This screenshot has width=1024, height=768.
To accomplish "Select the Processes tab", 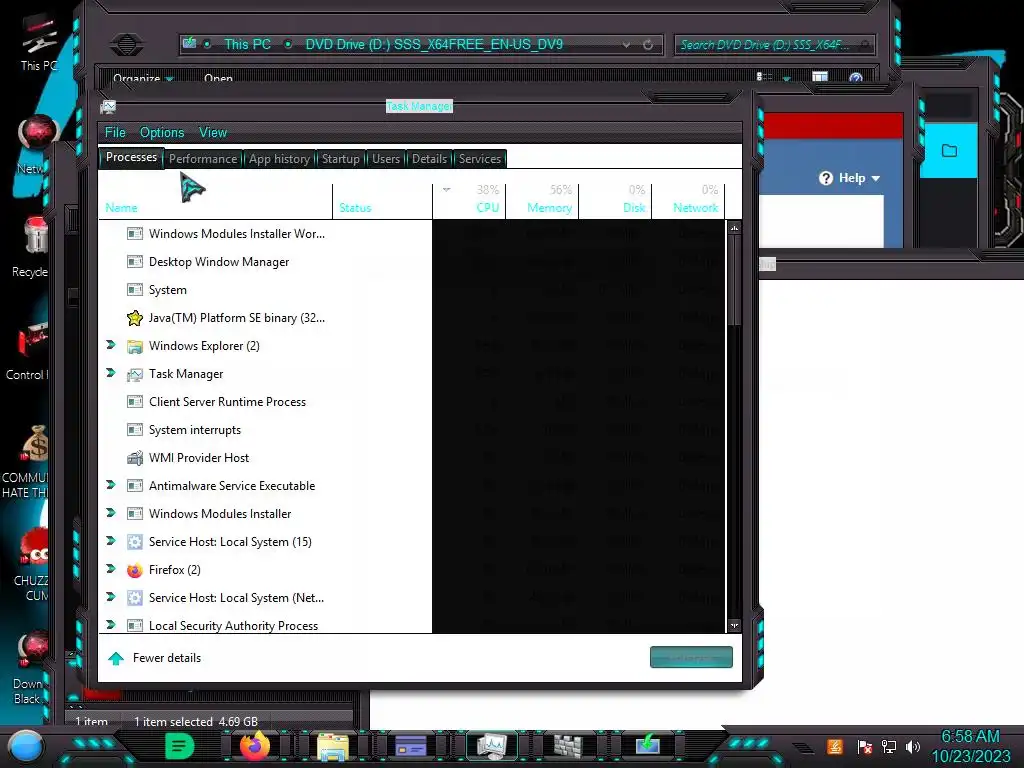I will point(131,157).
